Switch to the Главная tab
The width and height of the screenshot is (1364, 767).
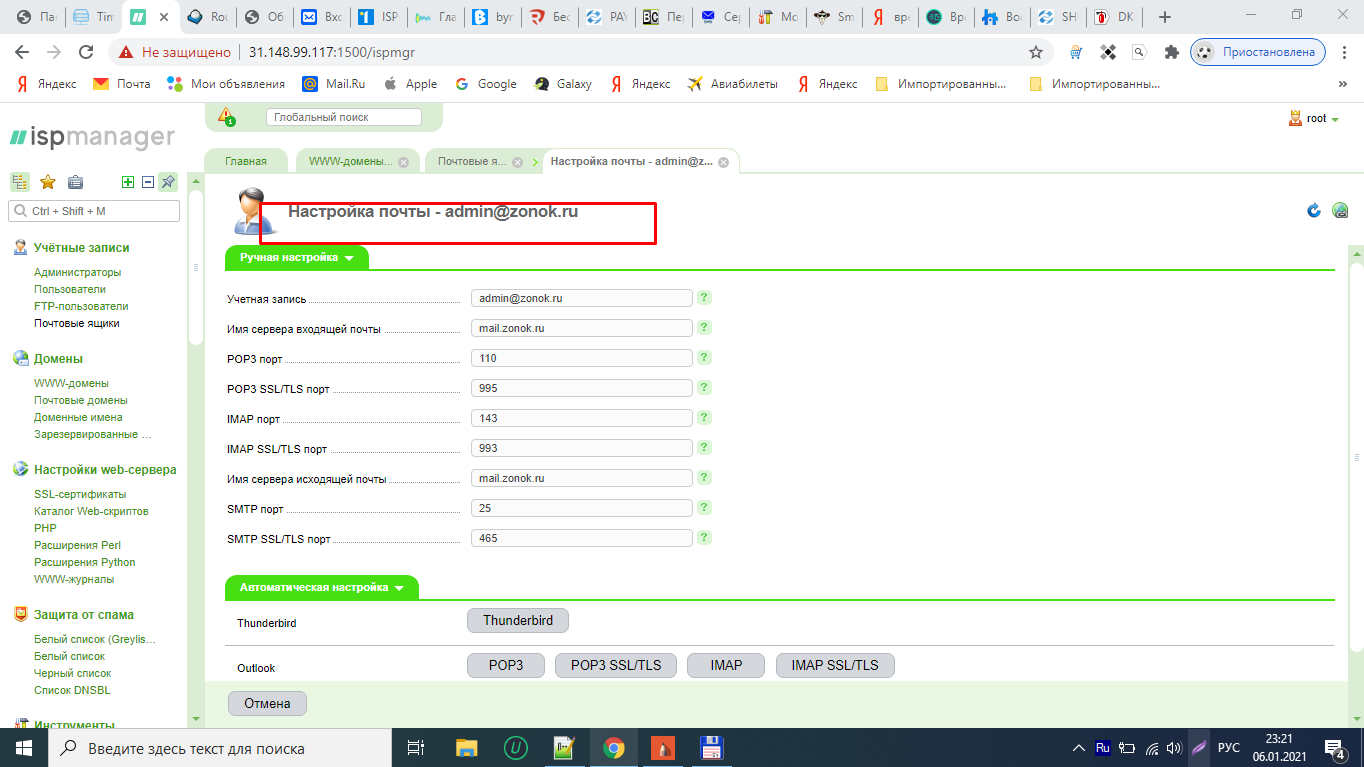coord(246,161)
